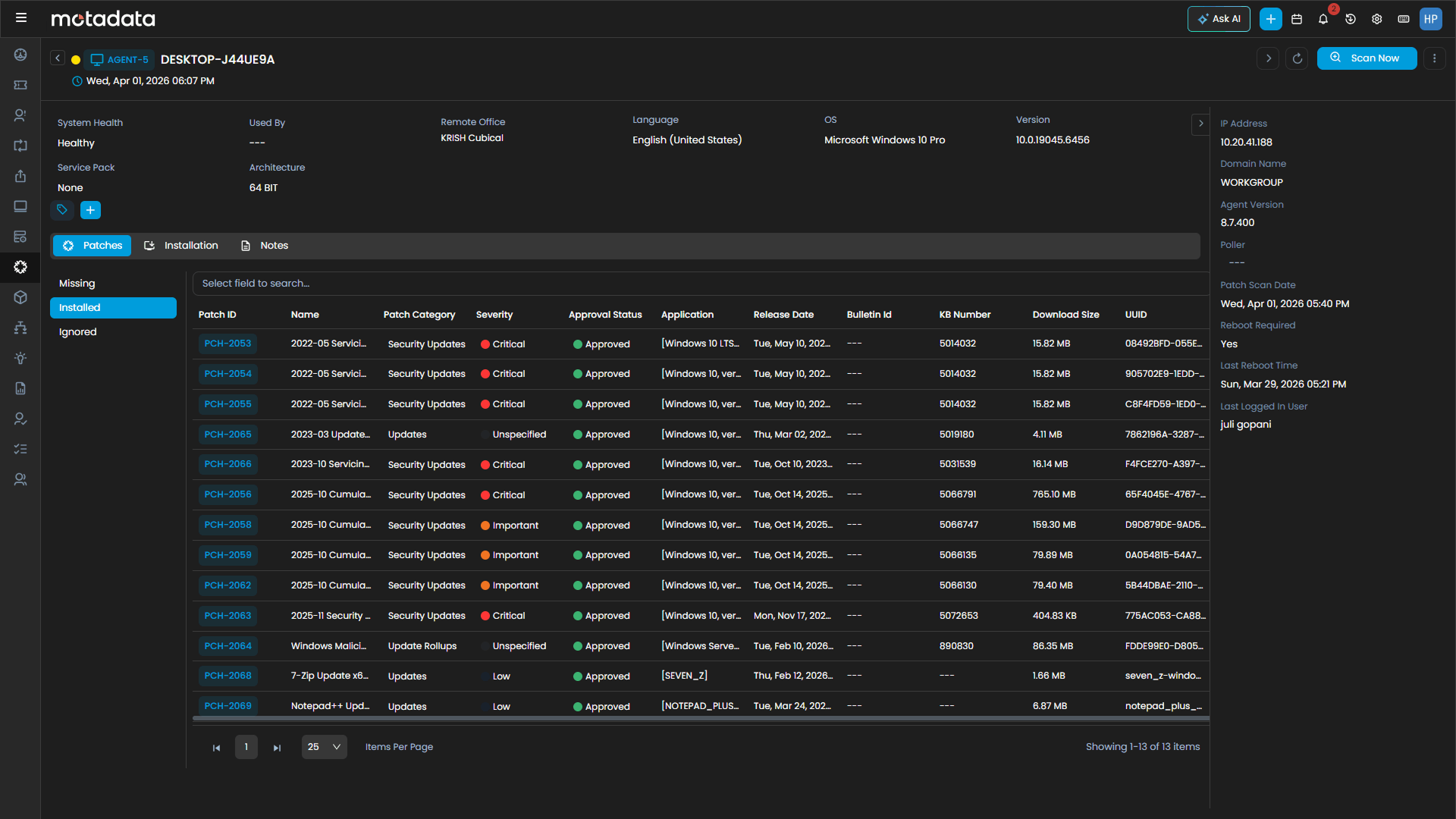Click the Scan Now button
1456x819 pixels.
1367,58
